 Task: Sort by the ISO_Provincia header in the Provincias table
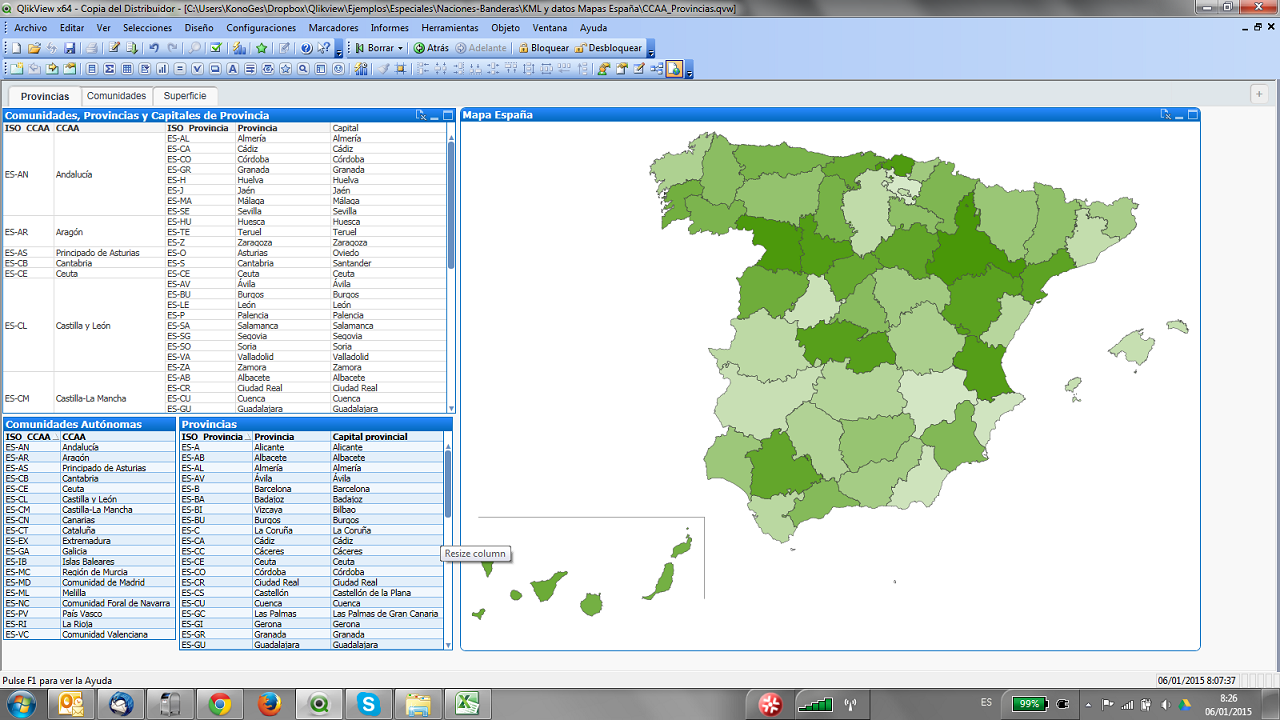pyautogui.click(x=215, y=437)
